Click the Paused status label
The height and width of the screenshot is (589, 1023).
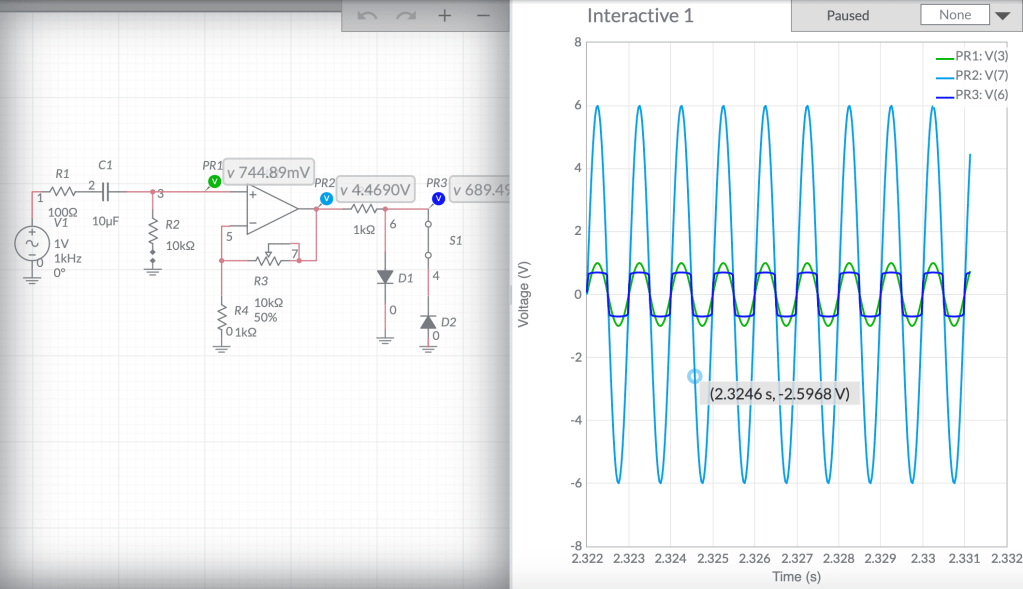point(847,16)
